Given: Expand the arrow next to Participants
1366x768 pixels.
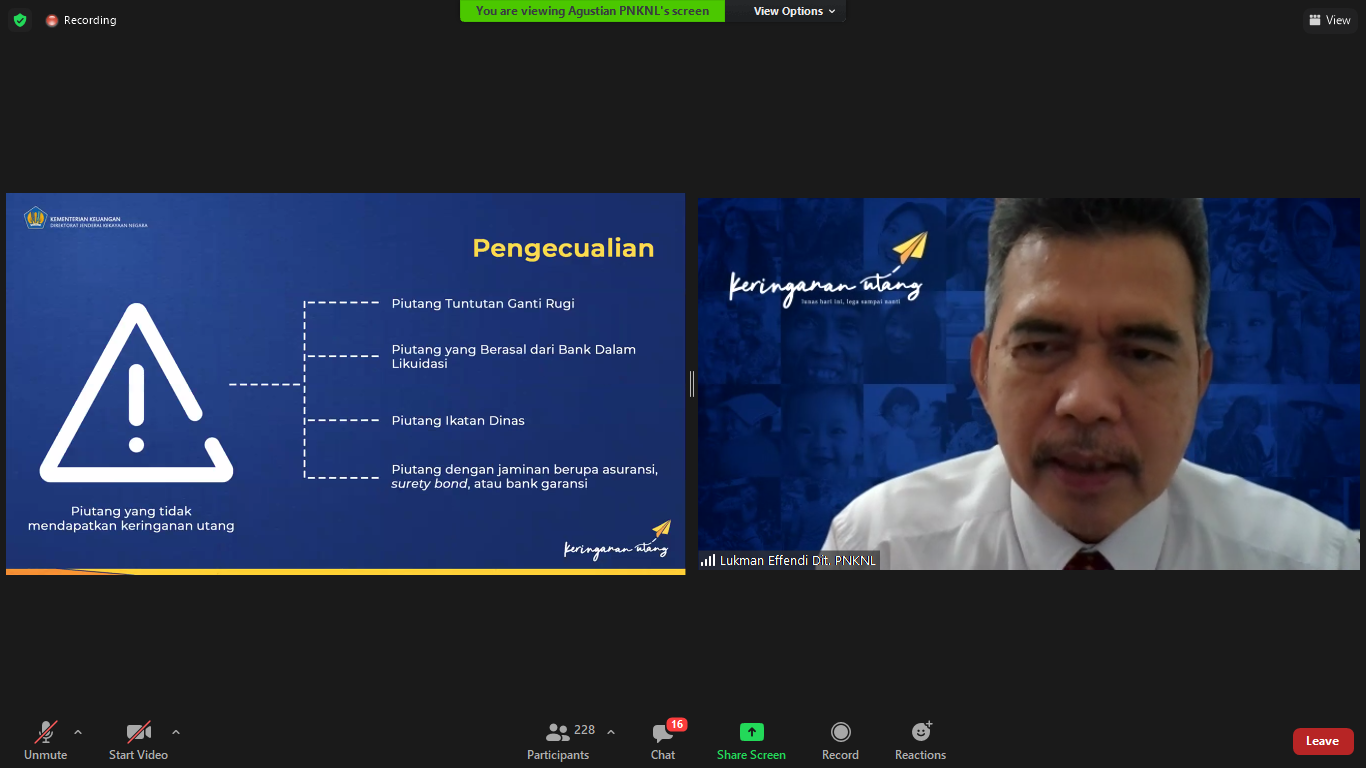Looking at the screenshot, I should coord(611,732).
